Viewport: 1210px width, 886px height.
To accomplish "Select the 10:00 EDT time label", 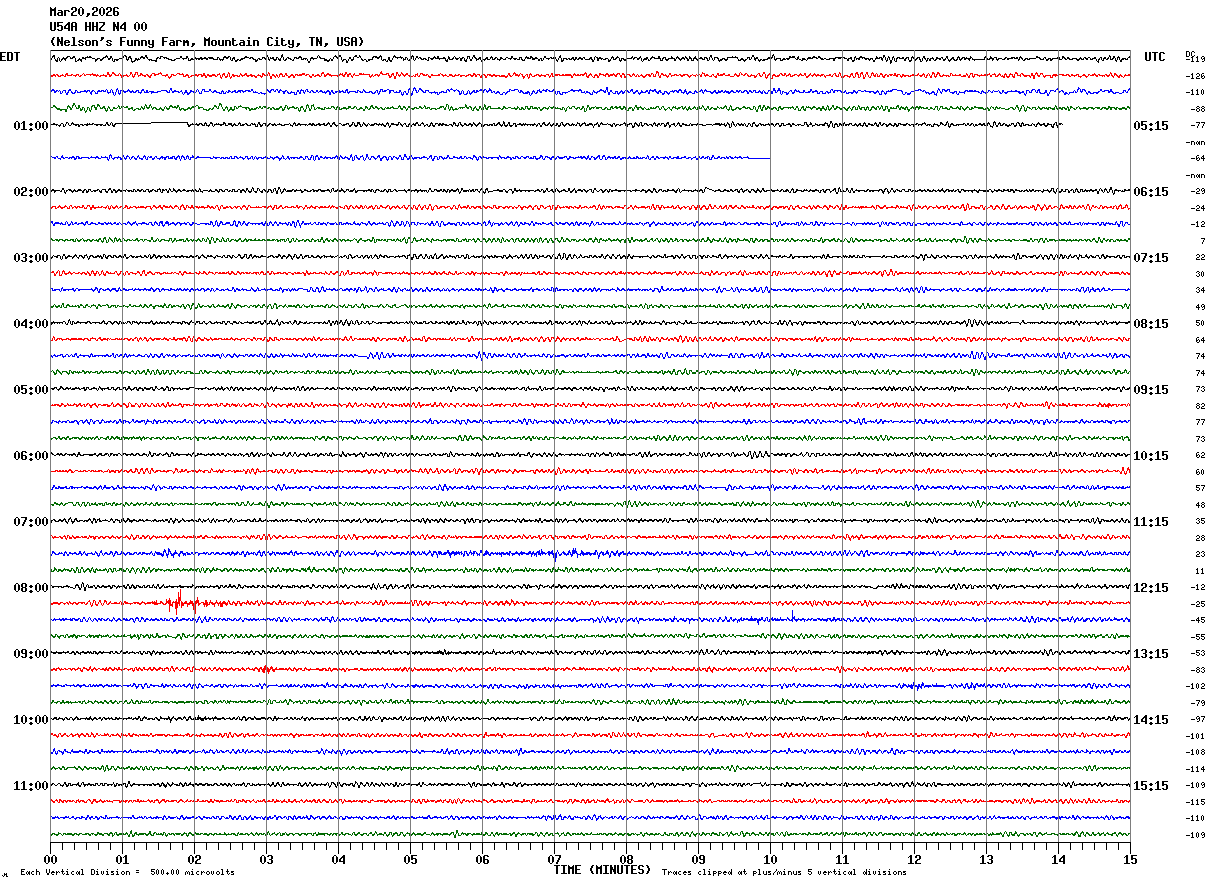I will coord(31,720).
